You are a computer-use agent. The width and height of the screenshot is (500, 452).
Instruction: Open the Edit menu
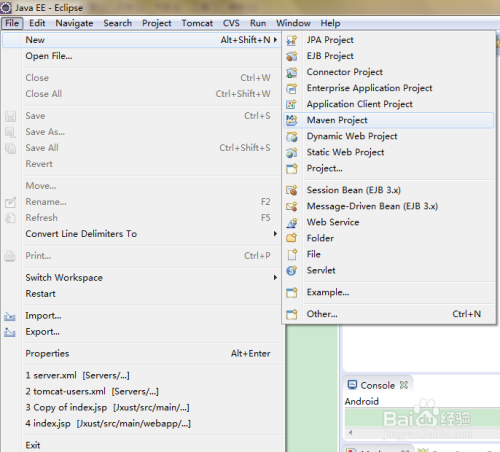point(37,23)
